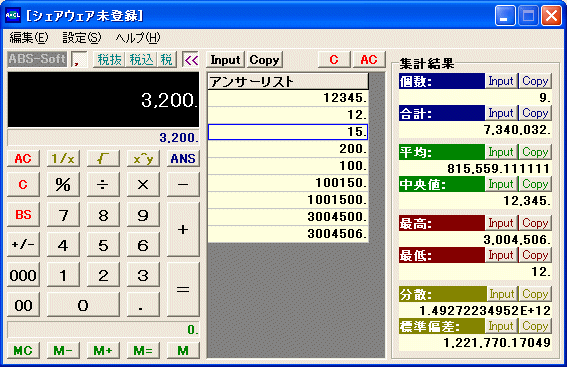Click the divide key
This screenshot has width=567, height=367.
[103, 184]
